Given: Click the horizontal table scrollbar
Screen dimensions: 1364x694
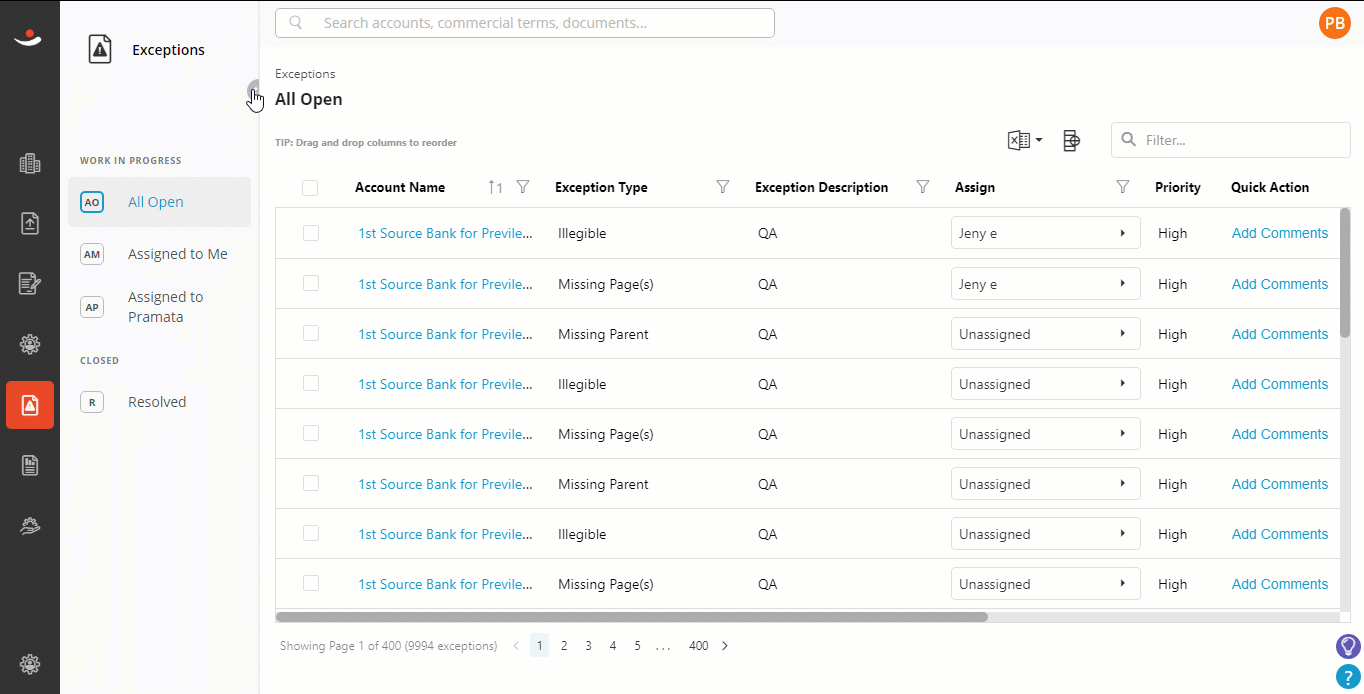Looking at the screenshot, I should point(632,617).
